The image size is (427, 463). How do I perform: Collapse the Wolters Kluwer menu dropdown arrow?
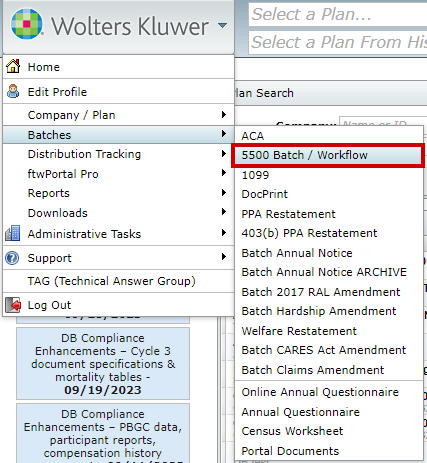222,25
